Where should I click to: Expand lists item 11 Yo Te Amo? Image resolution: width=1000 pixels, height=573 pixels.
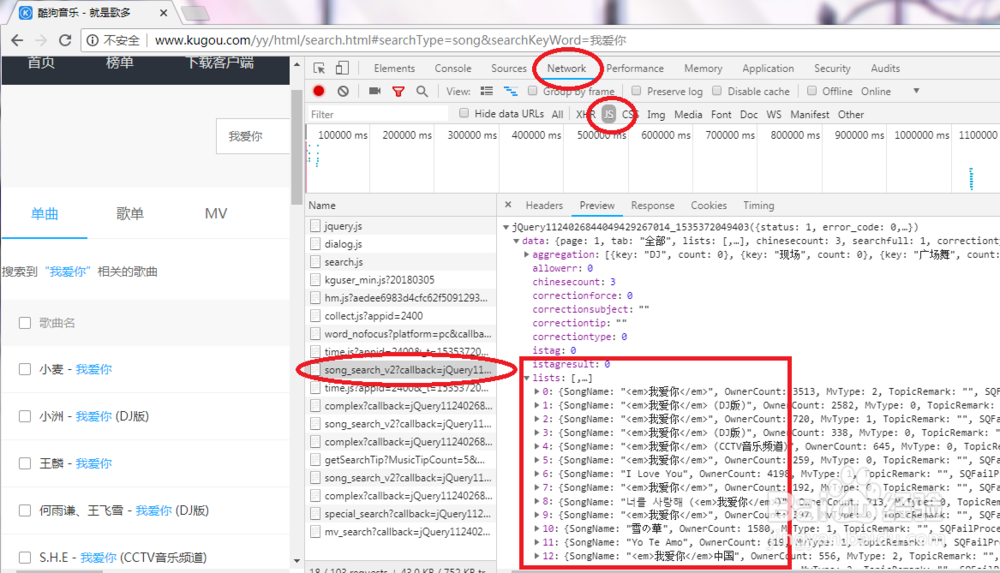(x=537, y=542)
